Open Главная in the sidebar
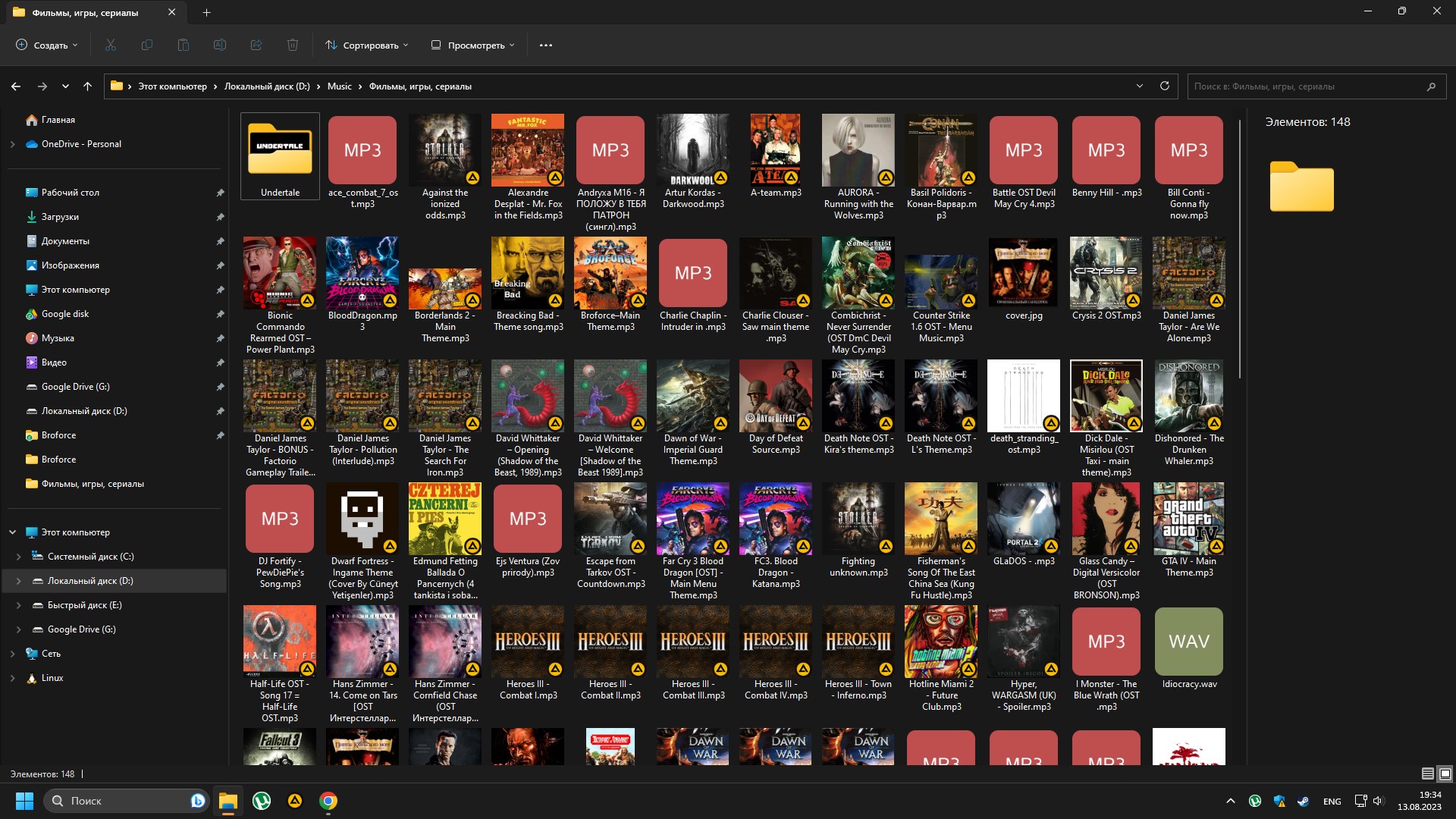This screenshot has height=819, width=1456. tap(58, 120)
